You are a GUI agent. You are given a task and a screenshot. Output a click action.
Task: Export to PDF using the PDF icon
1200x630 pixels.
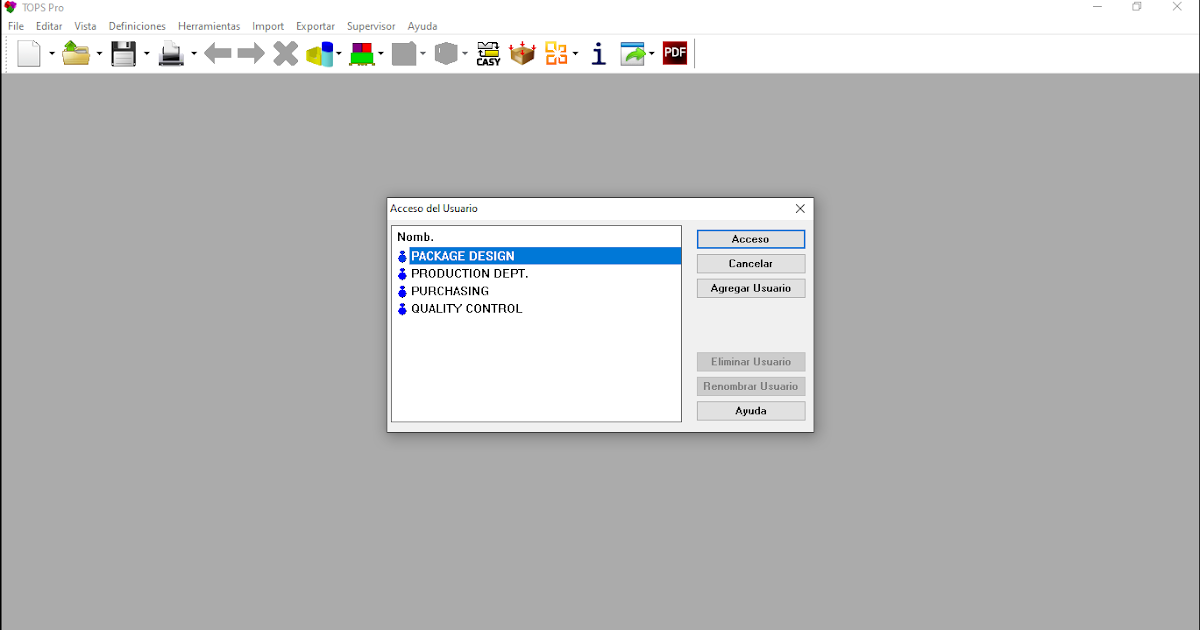click(x=674, y=53)
